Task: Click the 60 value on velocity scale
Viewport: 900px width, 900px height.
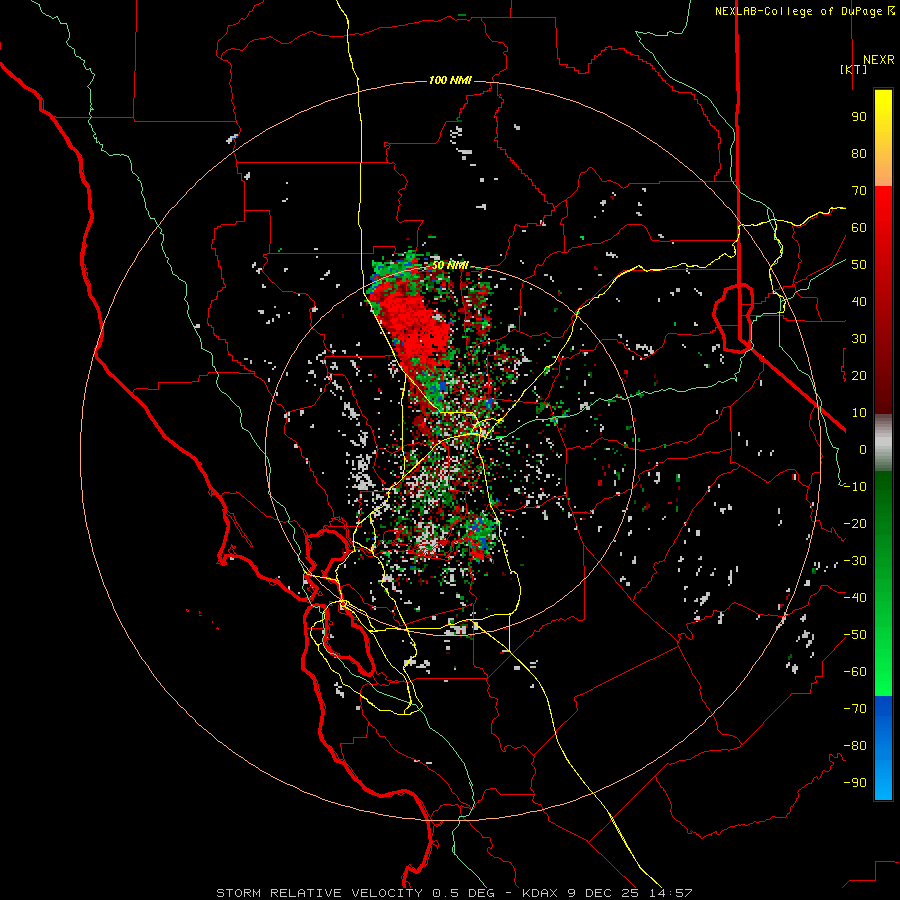Action: (x=859, y=228)
